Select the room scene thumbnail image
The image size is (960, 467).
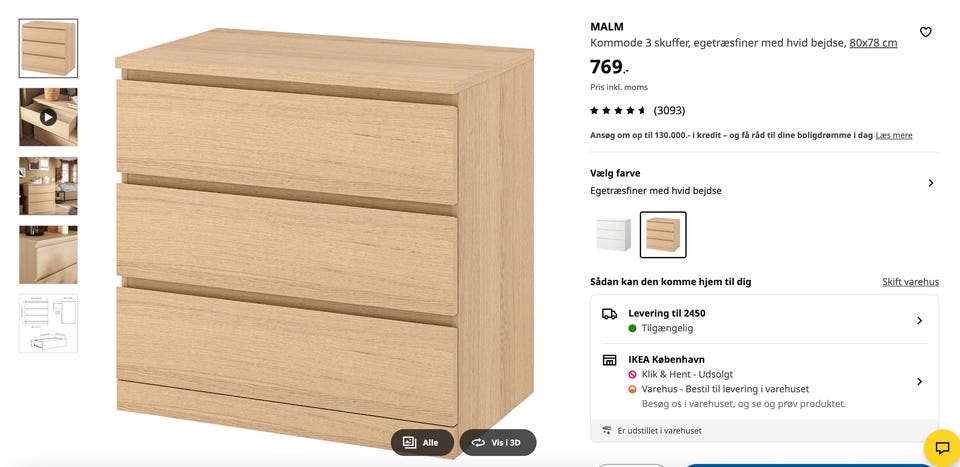pyautogui.click(x=48, y=185)
